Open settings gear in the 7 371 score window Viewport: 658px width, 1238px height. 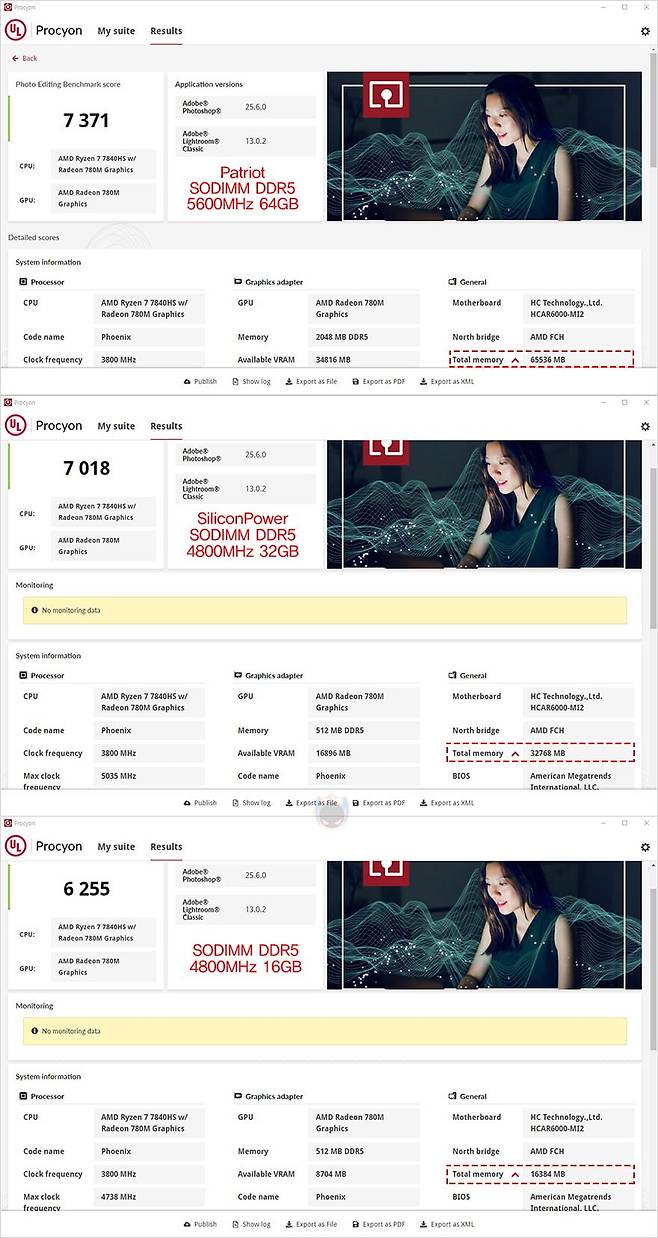tap(645, 31)
